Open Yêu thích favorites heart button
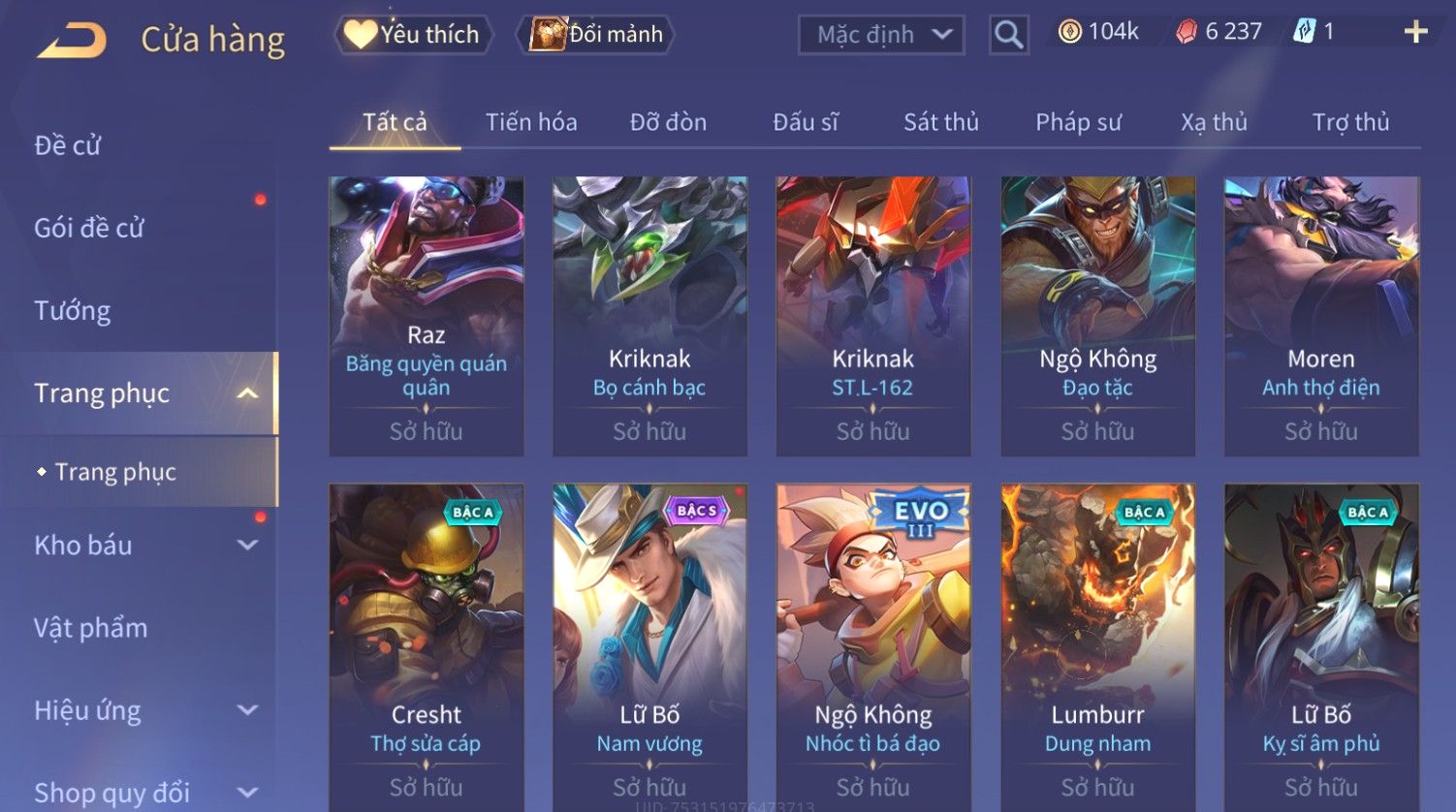Image resolution: width=1456 pixels, height=812 pixels. (x=414, y=35)
